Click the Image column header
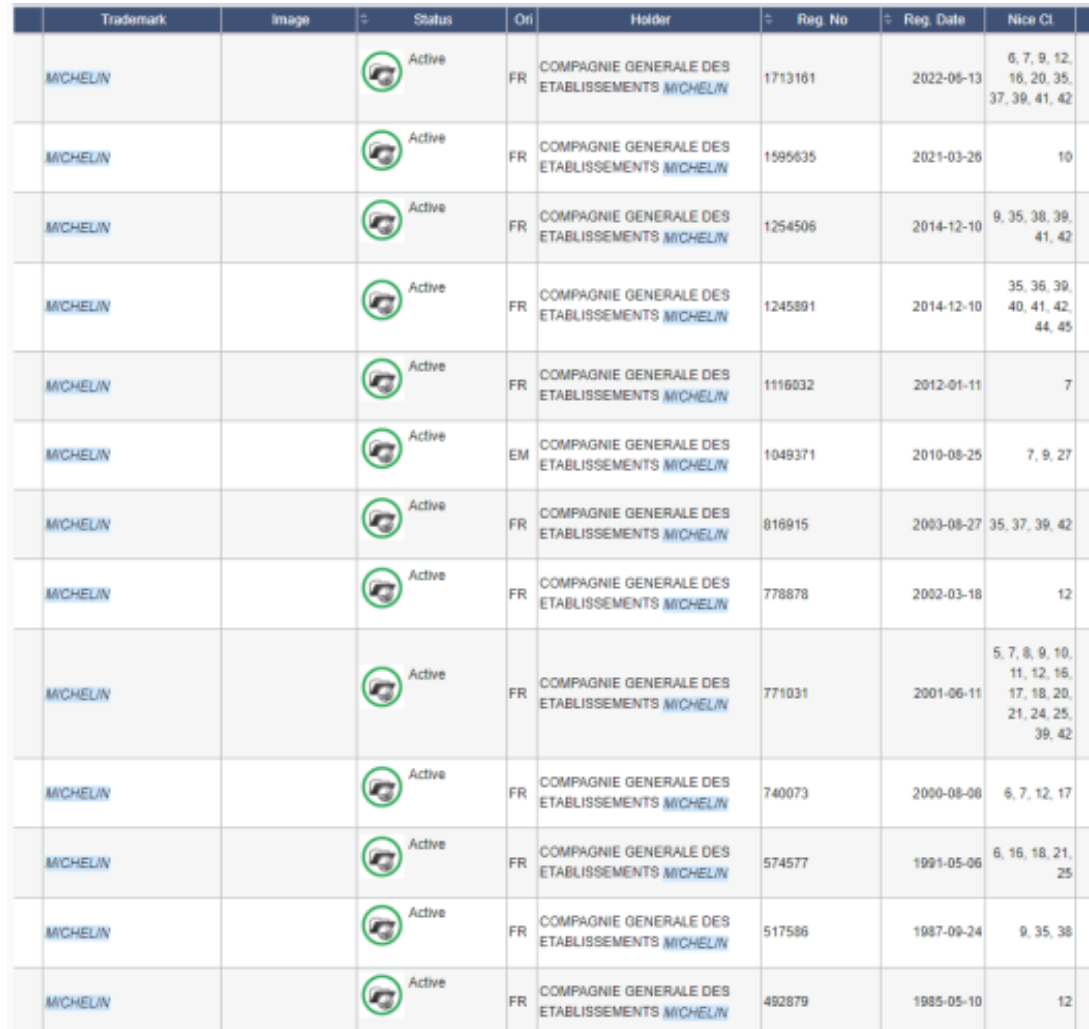The width and height of the screenshot is (1089, 1029). point(290,19)
